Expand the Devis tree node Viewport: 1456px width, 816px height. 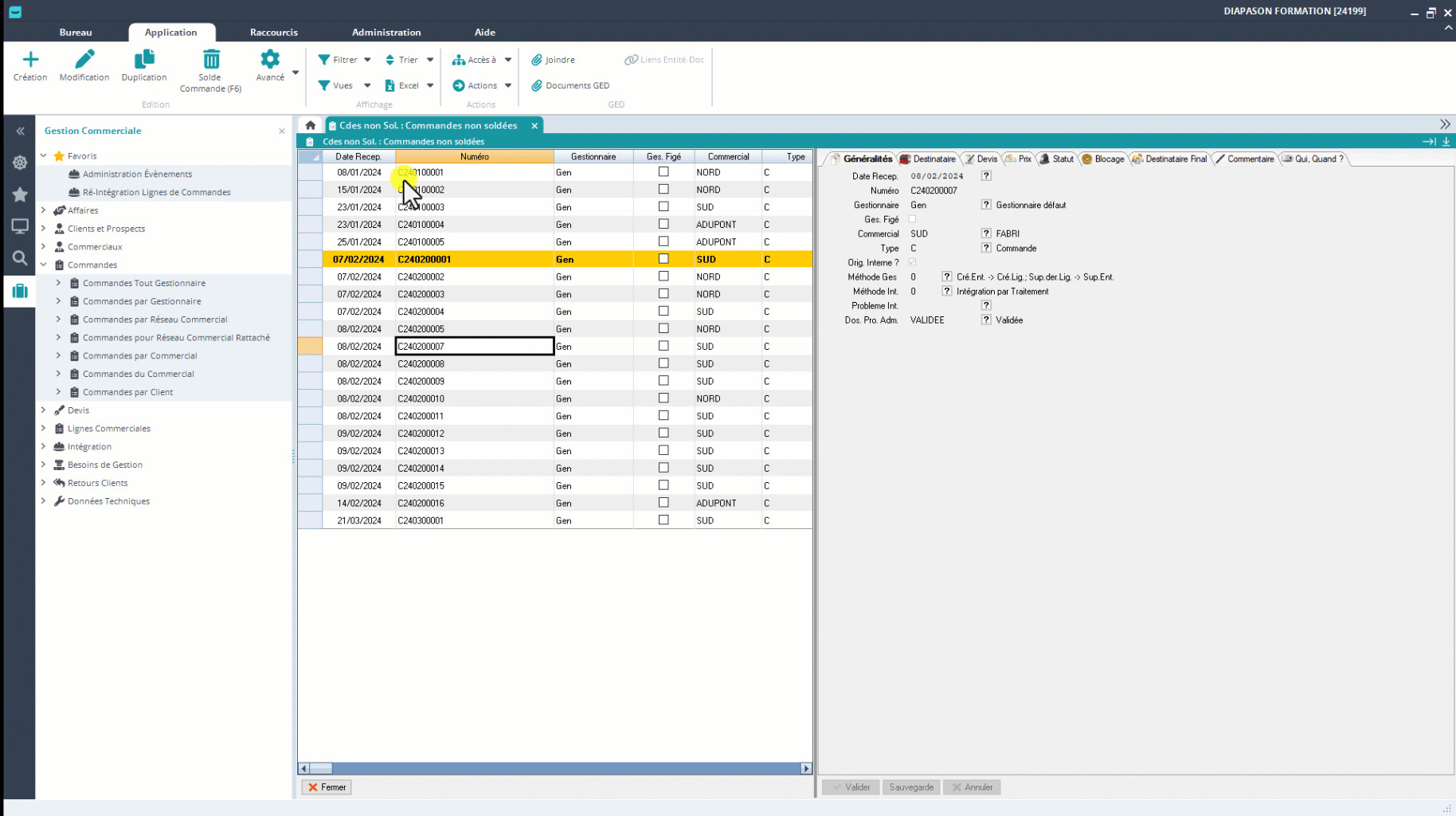44,410
